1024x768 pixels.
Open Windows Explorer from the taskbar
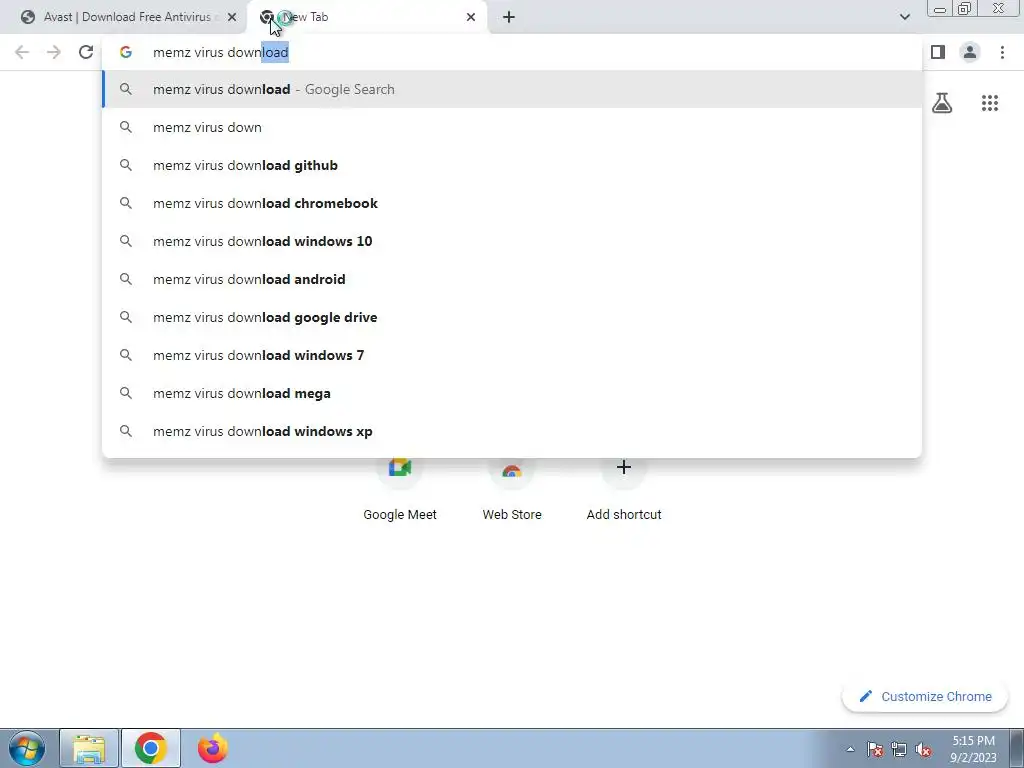point(89,748)
